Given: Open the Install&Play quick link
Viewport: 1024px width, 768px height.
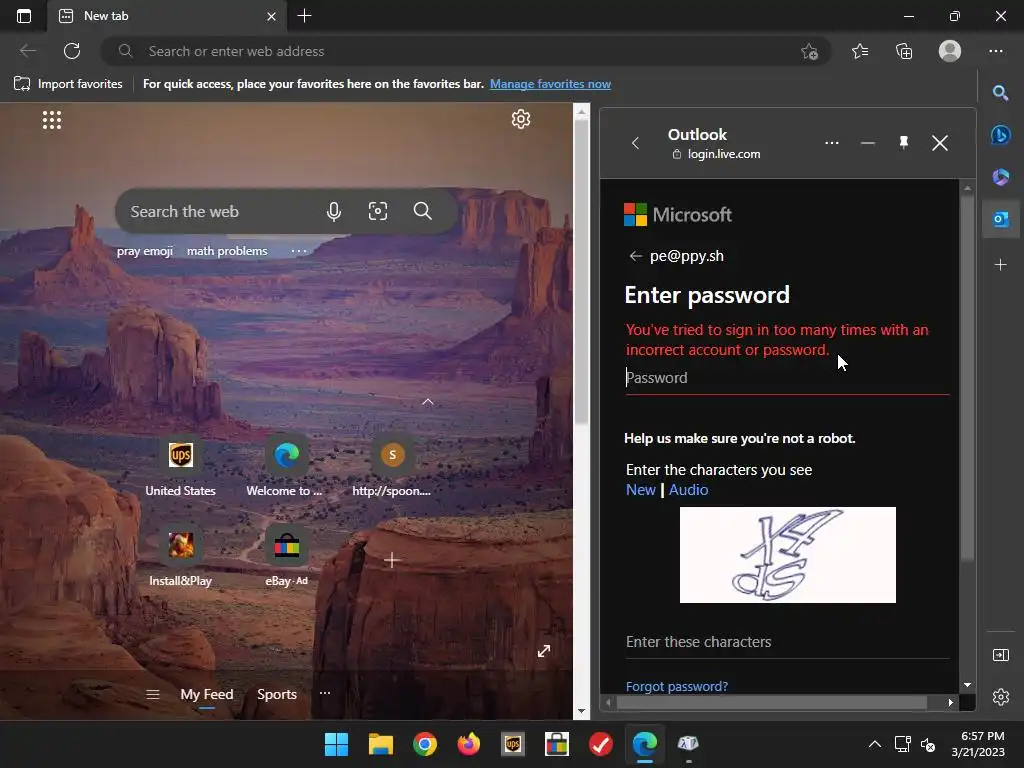Looking at the screenshot, I should coord(180,557).
